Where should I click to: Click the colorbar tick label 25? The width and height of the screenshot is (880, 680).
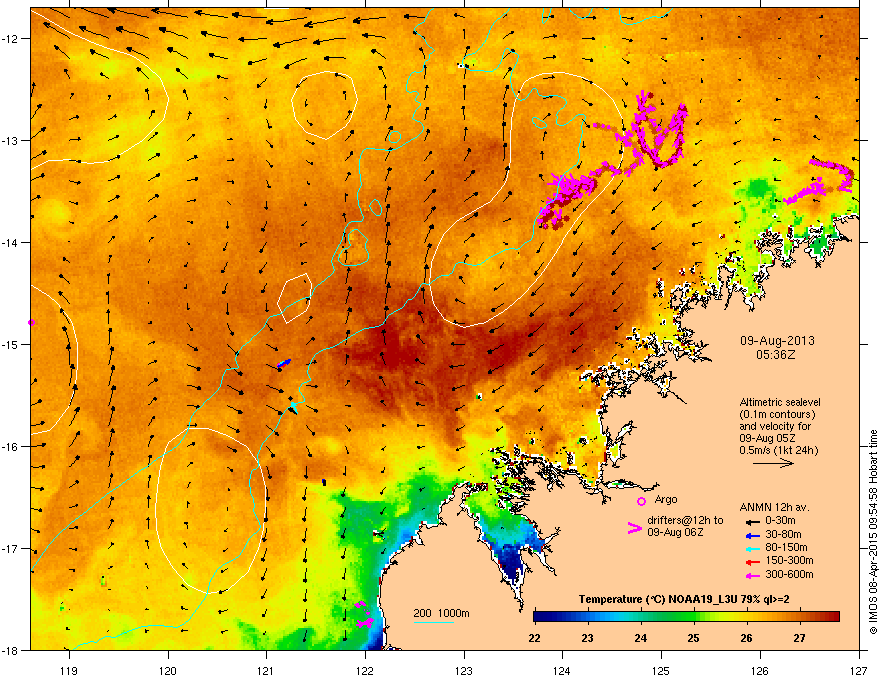click(694, 638)
